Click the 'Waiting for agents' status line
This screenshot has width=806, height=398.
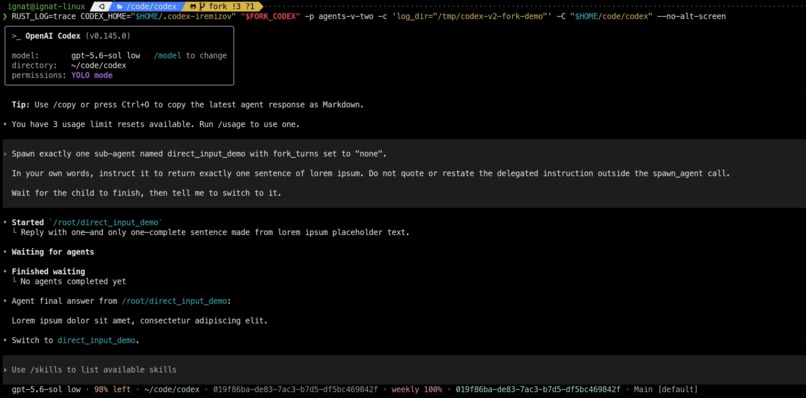pyautogui.click(x=52, y=252)
